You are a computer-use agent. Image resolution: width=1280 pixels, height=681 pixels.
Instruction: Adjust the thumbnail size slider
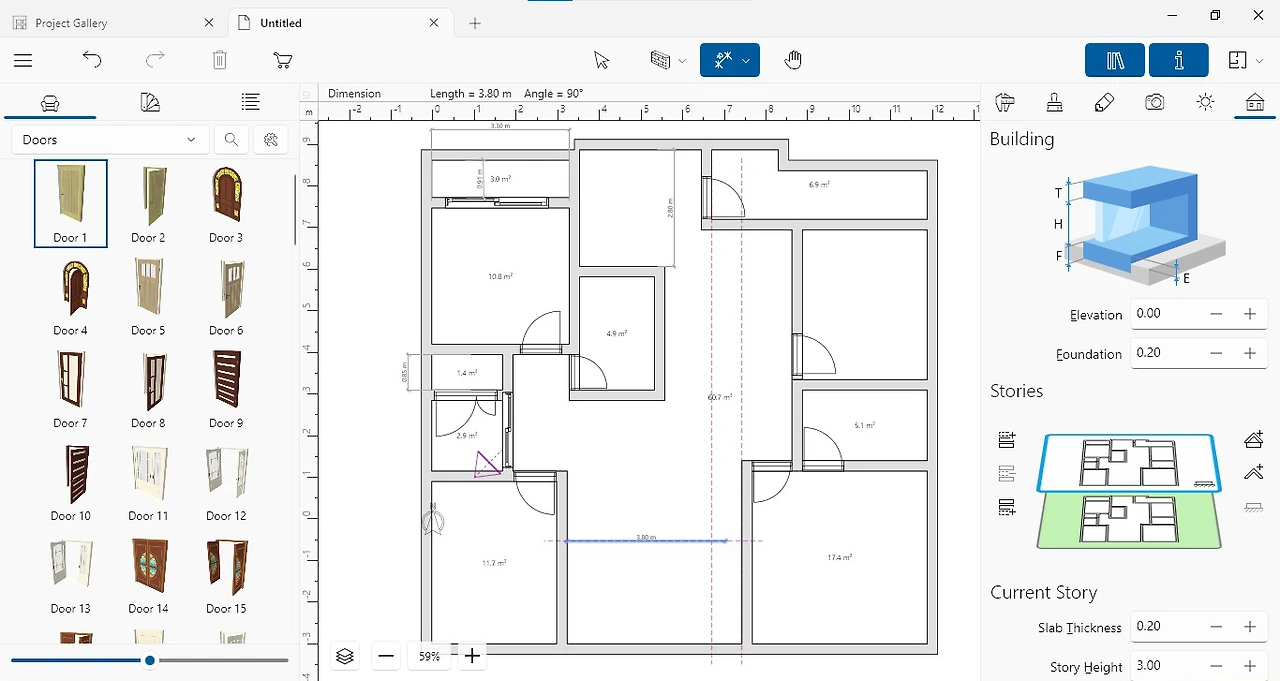[x=150, y=660]
